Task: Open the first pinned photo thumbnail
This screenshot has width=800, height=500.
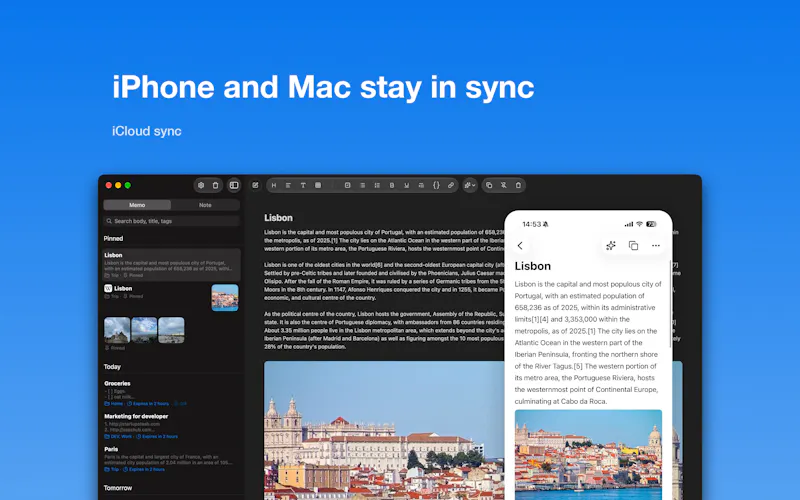Action: 117,330
